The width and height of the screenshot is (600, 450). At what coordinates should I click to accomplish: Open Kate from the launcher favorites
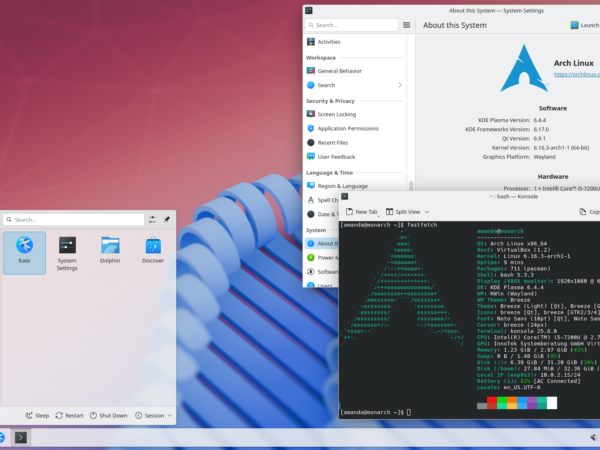point(24,253)
